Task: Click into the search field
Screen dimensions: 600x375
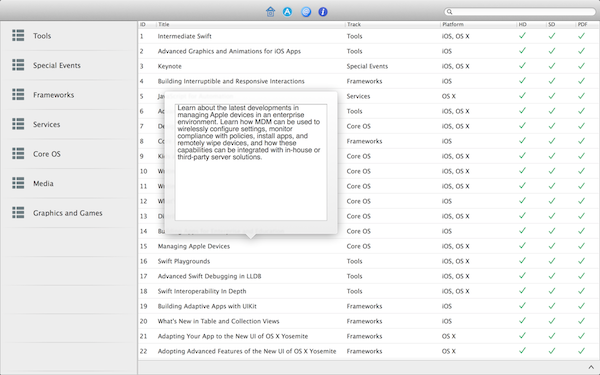Action: 520,12
